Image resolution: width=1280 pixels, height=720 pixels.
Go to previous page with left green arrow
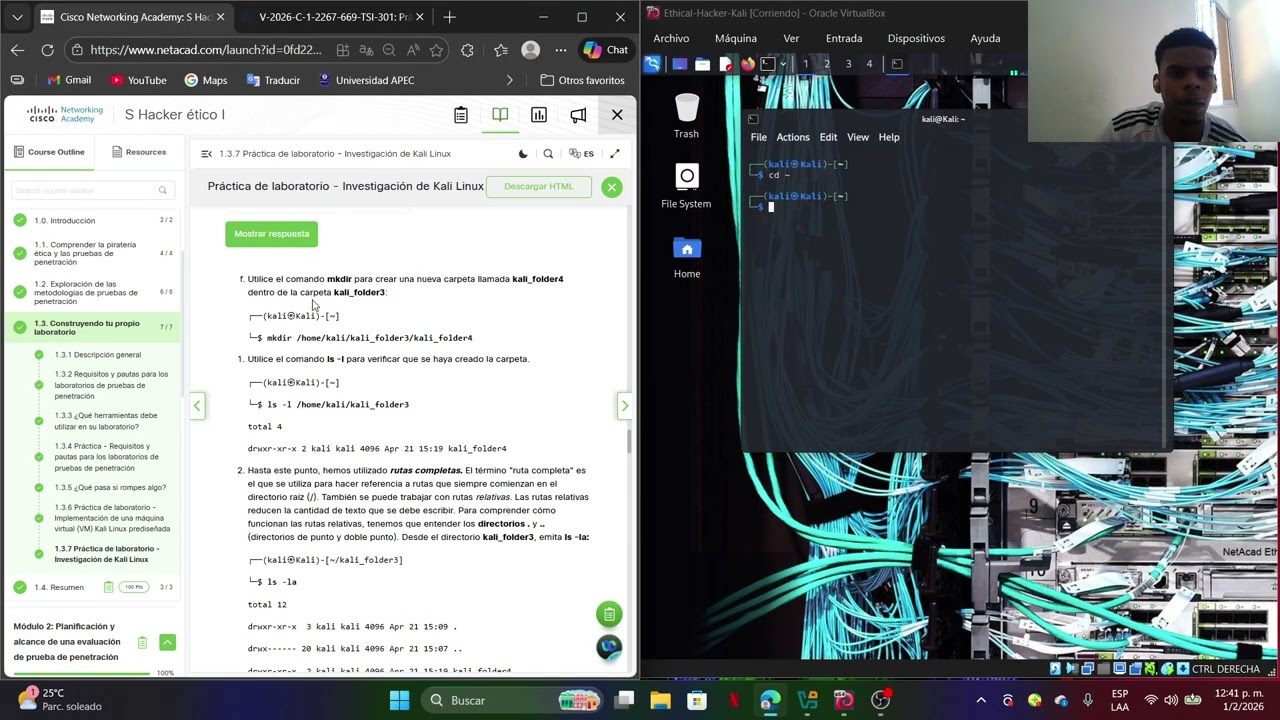(x=197, y=405)
